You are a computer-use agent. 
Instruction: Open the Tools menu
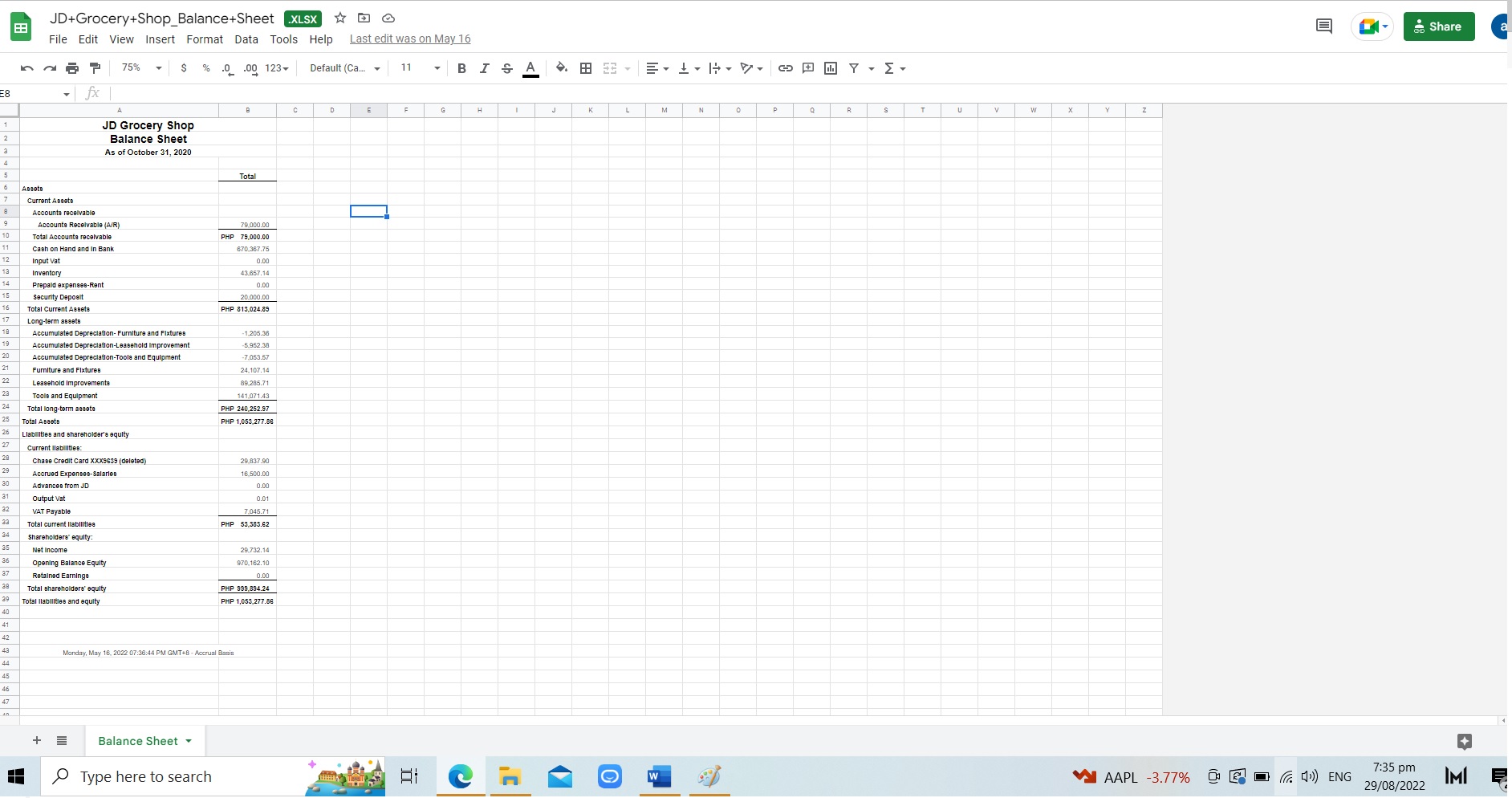(x=284, y=39)
